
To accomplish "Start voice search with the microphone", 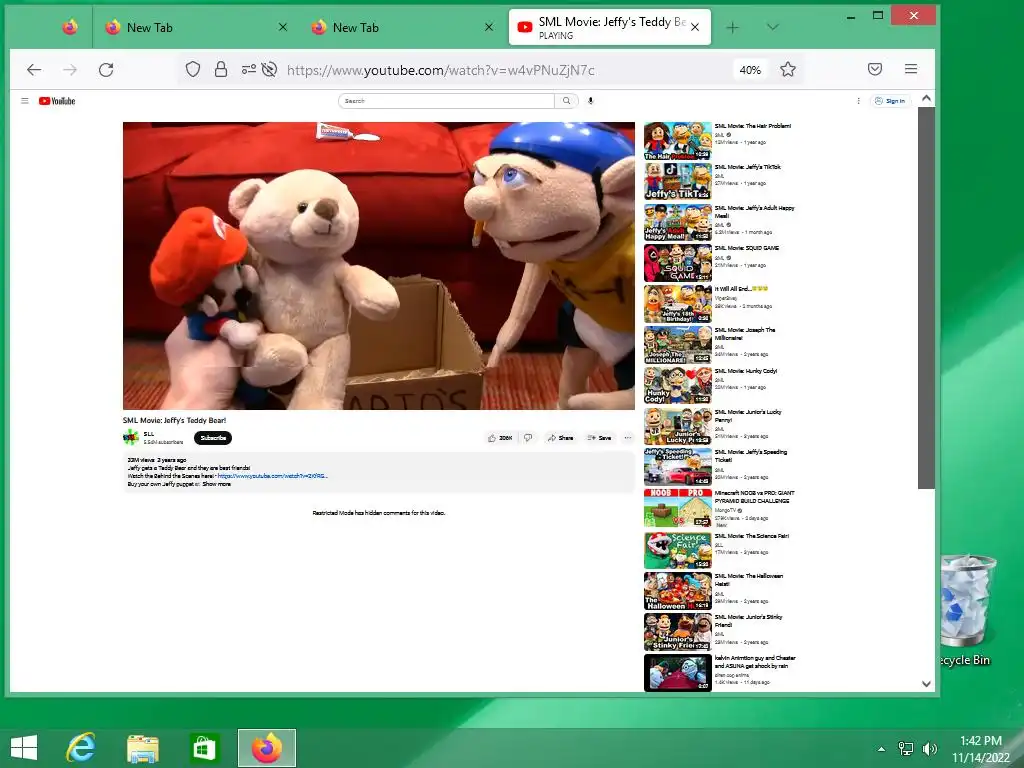I will [x=590, y=101].
